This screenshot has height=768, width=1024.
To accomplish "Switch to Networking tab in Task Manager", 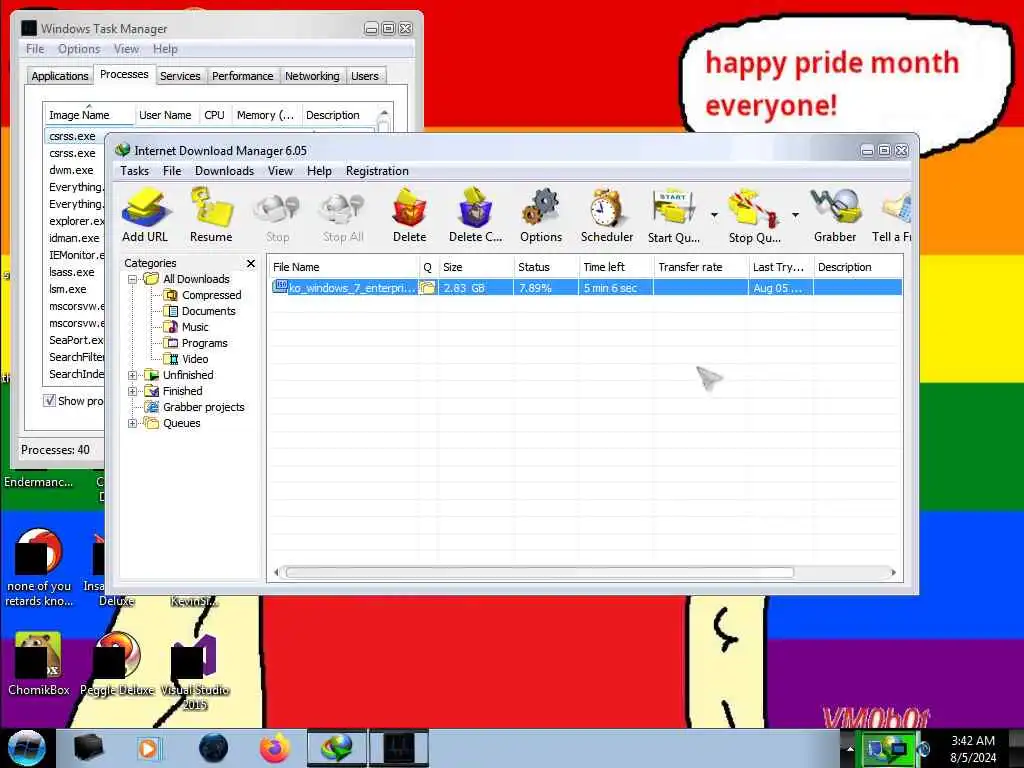I will coord(312,76).
